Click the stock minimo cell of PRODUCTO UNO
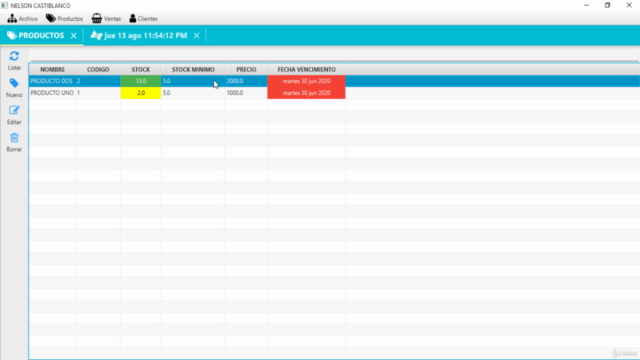The height and width of the screenshot is (360, 640). pyautogui.click(x=193, y=93)
